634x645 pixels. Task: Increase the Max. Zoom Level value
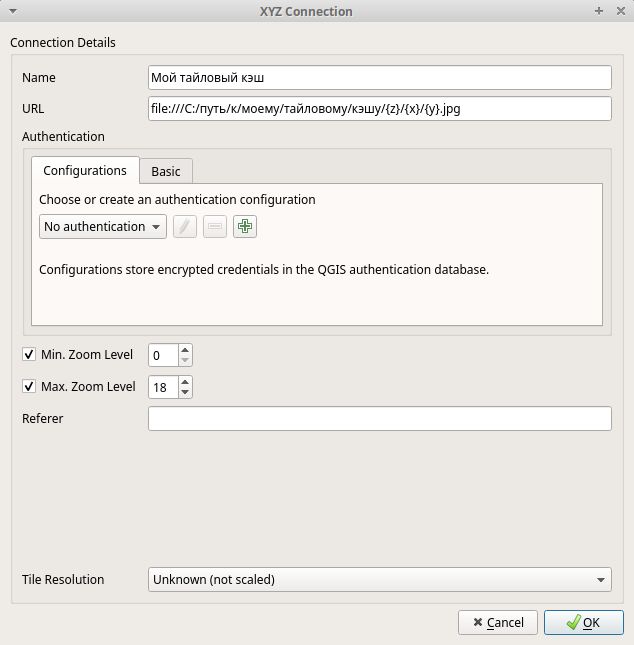pyautogui.click(x=185, y=382)
